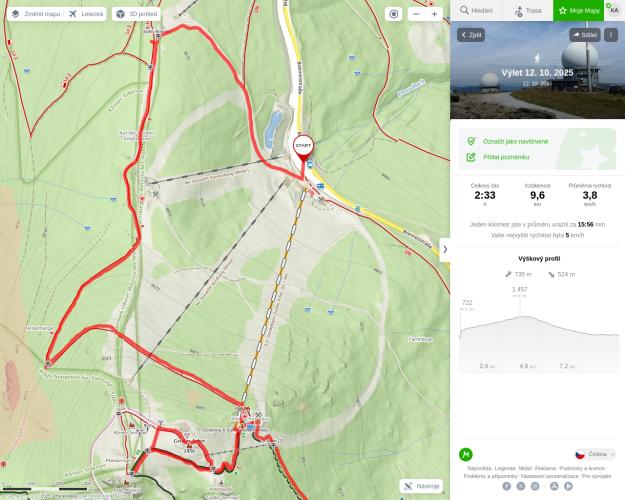
Task: Open the KA user profile avatar
Action: coord(614,10)
